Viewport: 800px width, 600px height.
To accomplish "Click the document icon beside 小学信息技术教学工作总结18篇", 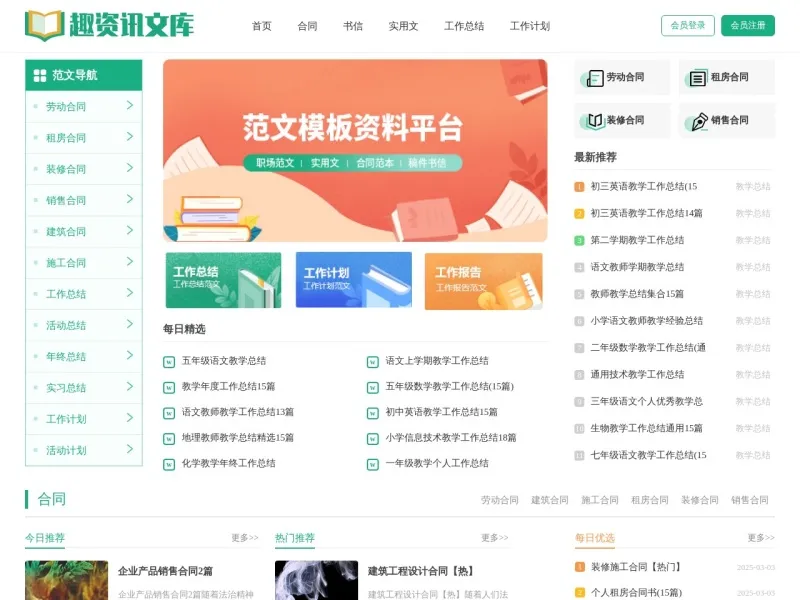I will coord(373,438).
